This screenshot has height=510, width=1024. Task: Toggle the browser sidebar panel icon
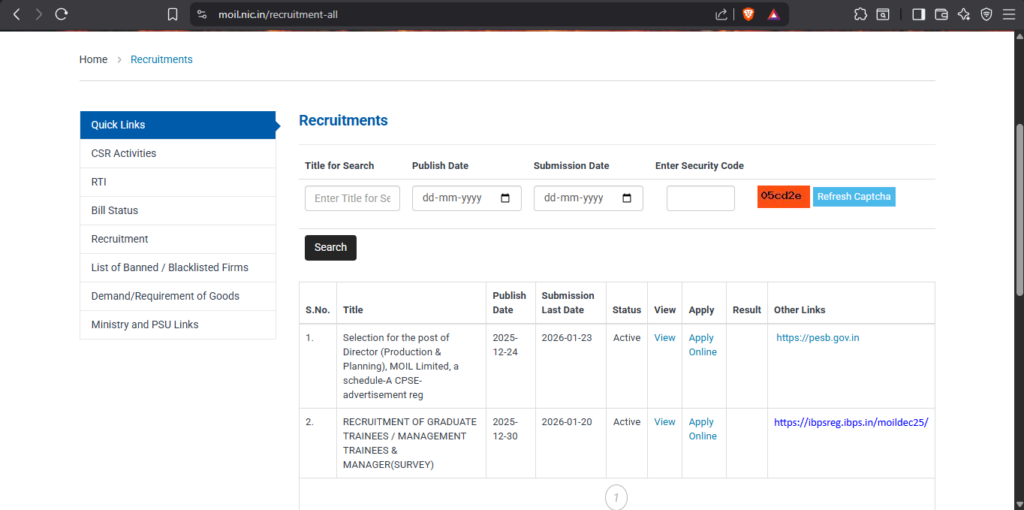click(919, 14)
